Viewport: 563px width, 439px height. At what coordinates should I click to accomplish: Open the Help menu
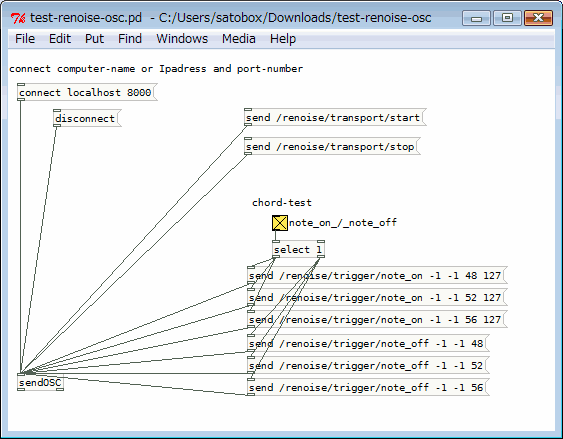point(283,38)
